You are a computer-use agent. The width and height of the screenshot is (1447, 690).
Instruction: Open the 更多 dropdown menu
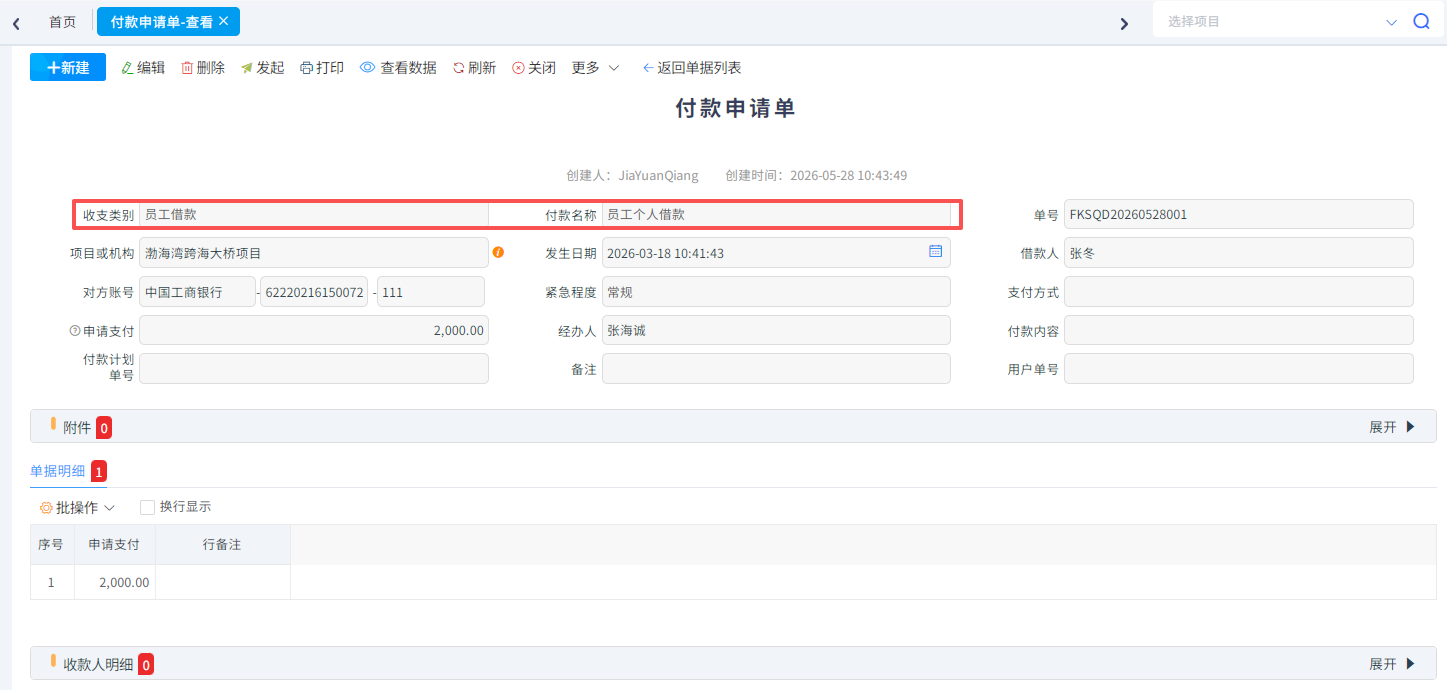point(596,68)
